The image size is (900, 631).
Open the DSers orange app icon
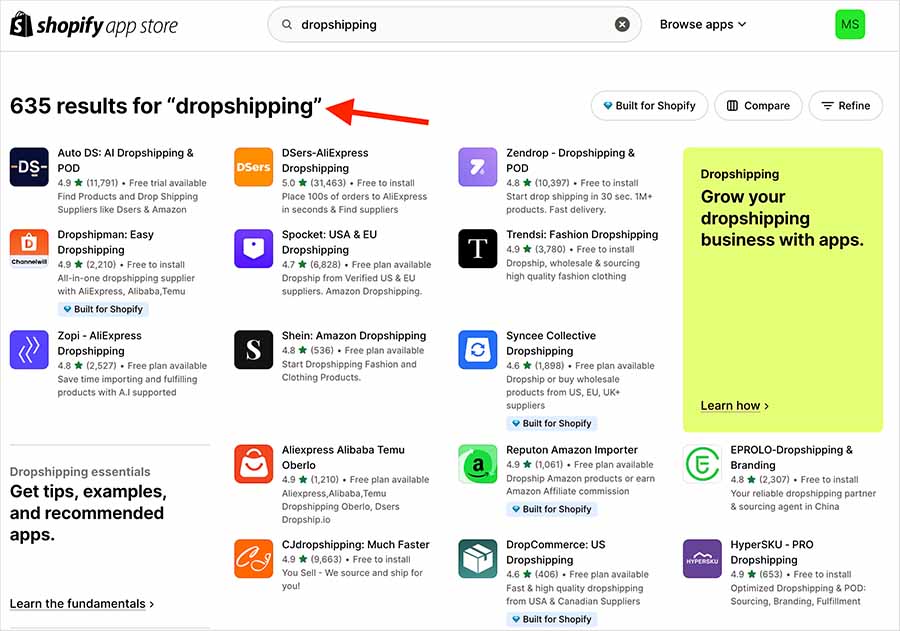[x=254, y=167]
